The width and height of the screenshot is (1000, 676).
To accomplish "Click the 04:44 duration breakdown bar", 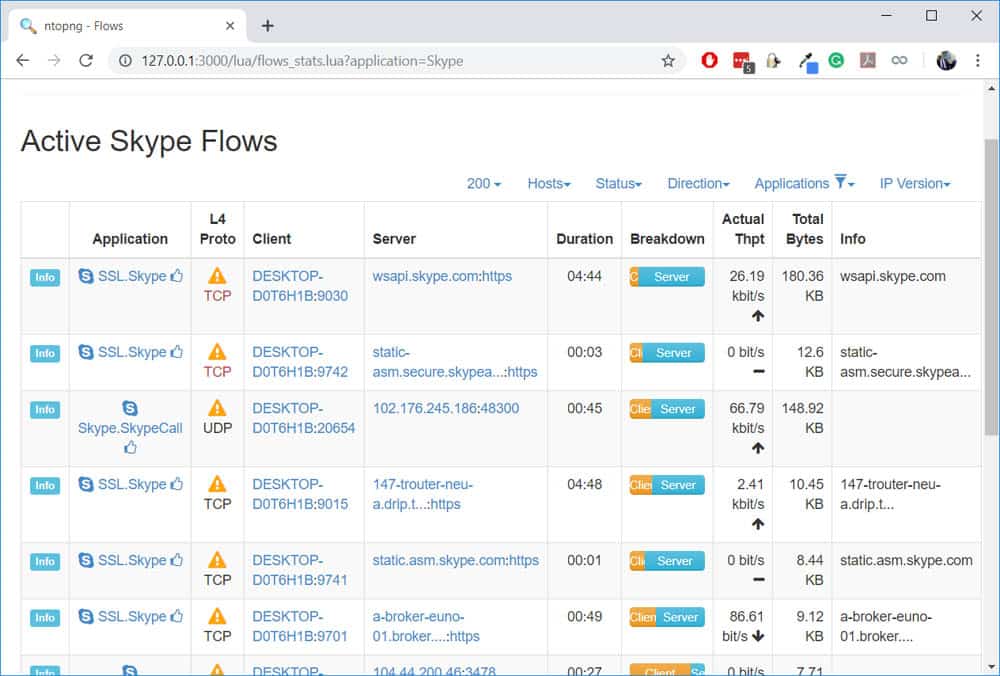I will click(667, 277).
